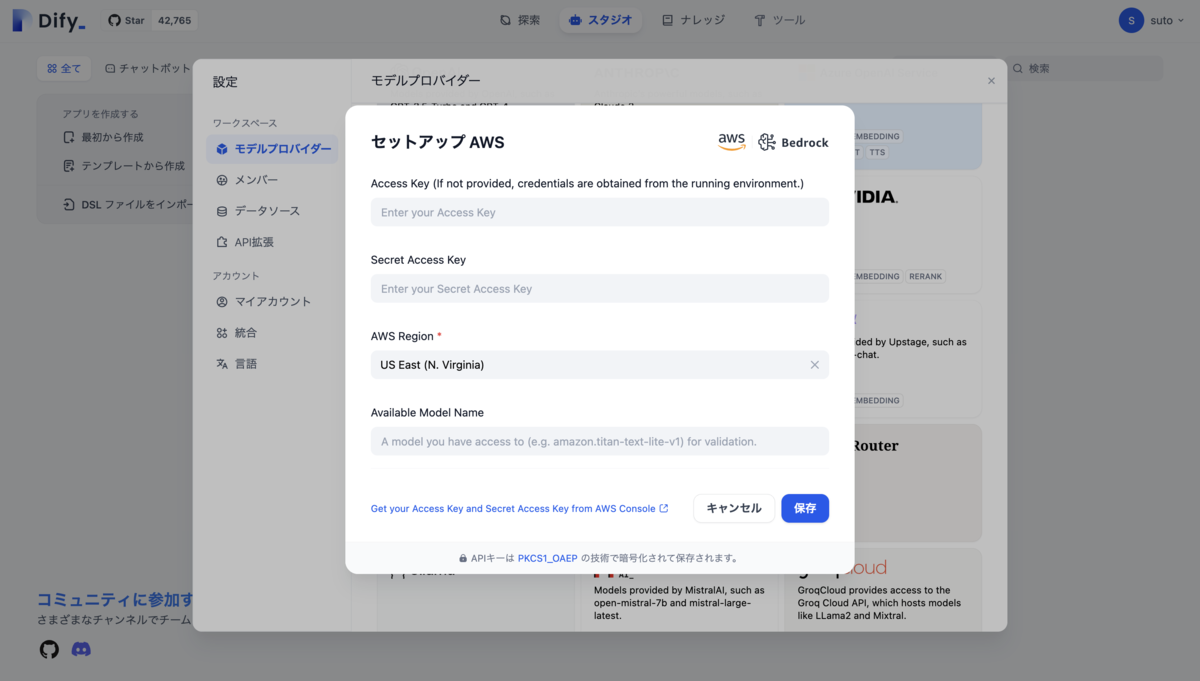Viewport: 1200px width, 681px height.
Task: Open the Discord community icon
Action: point(81,650)
